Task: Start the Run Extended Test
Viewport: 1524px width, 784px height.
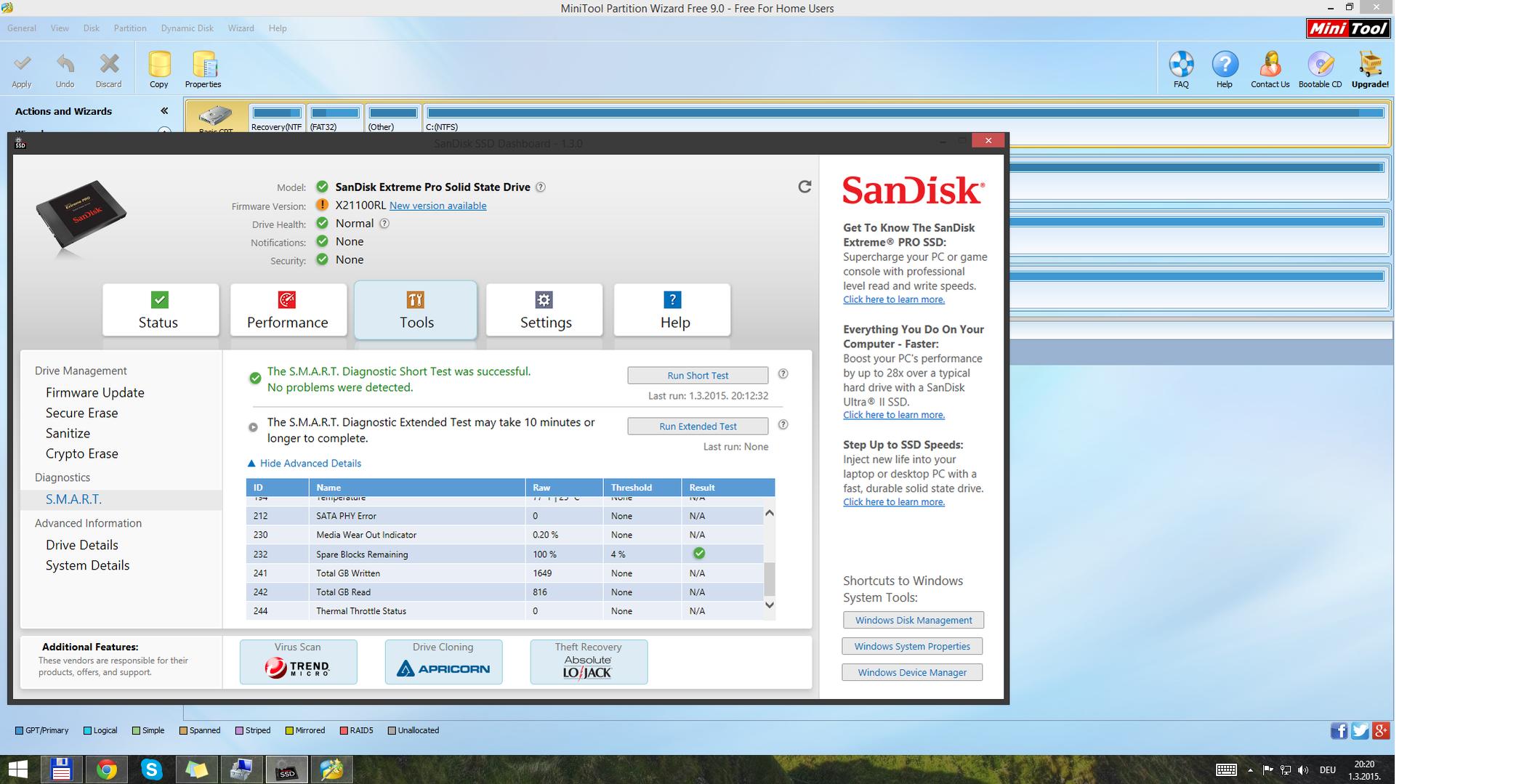Action: tap(698, 427)
